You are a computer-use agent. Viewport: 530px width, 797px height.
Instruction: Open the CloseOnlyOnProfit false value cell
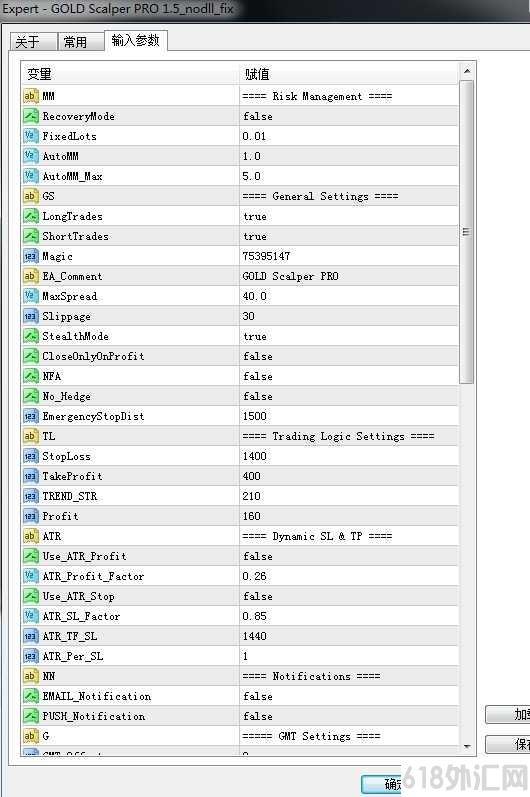click(349, 356)
